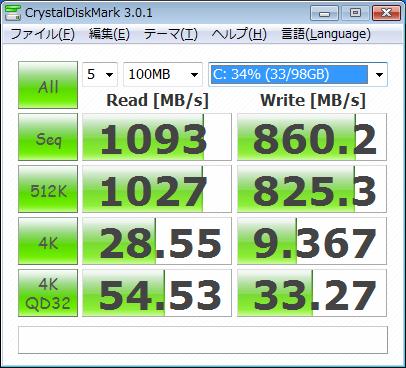Minimize the CrystalDiskMark window

click(324, 13)
